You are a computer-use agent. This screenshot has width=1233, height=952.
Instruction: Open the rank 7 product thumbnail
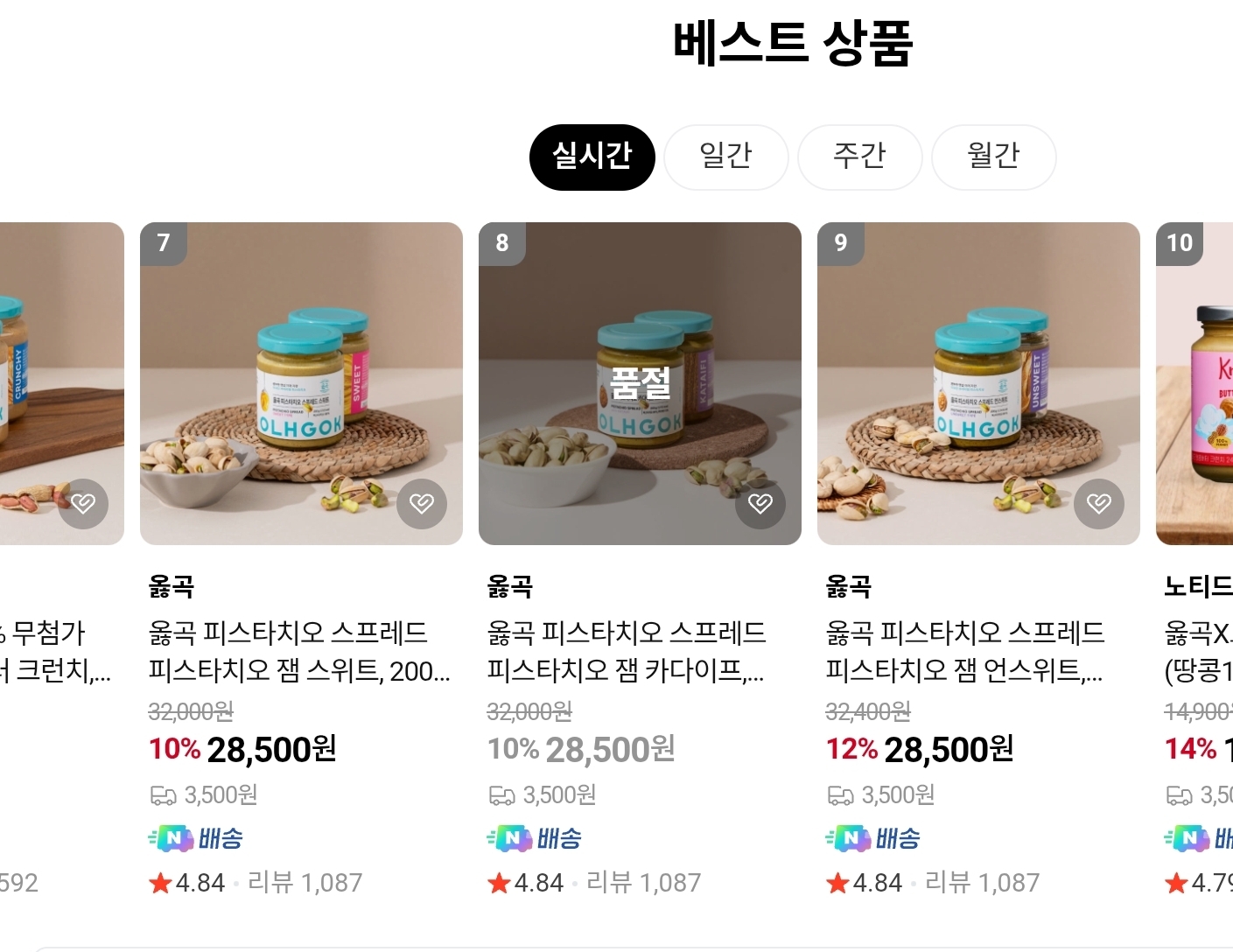click(x=301, y=383)
